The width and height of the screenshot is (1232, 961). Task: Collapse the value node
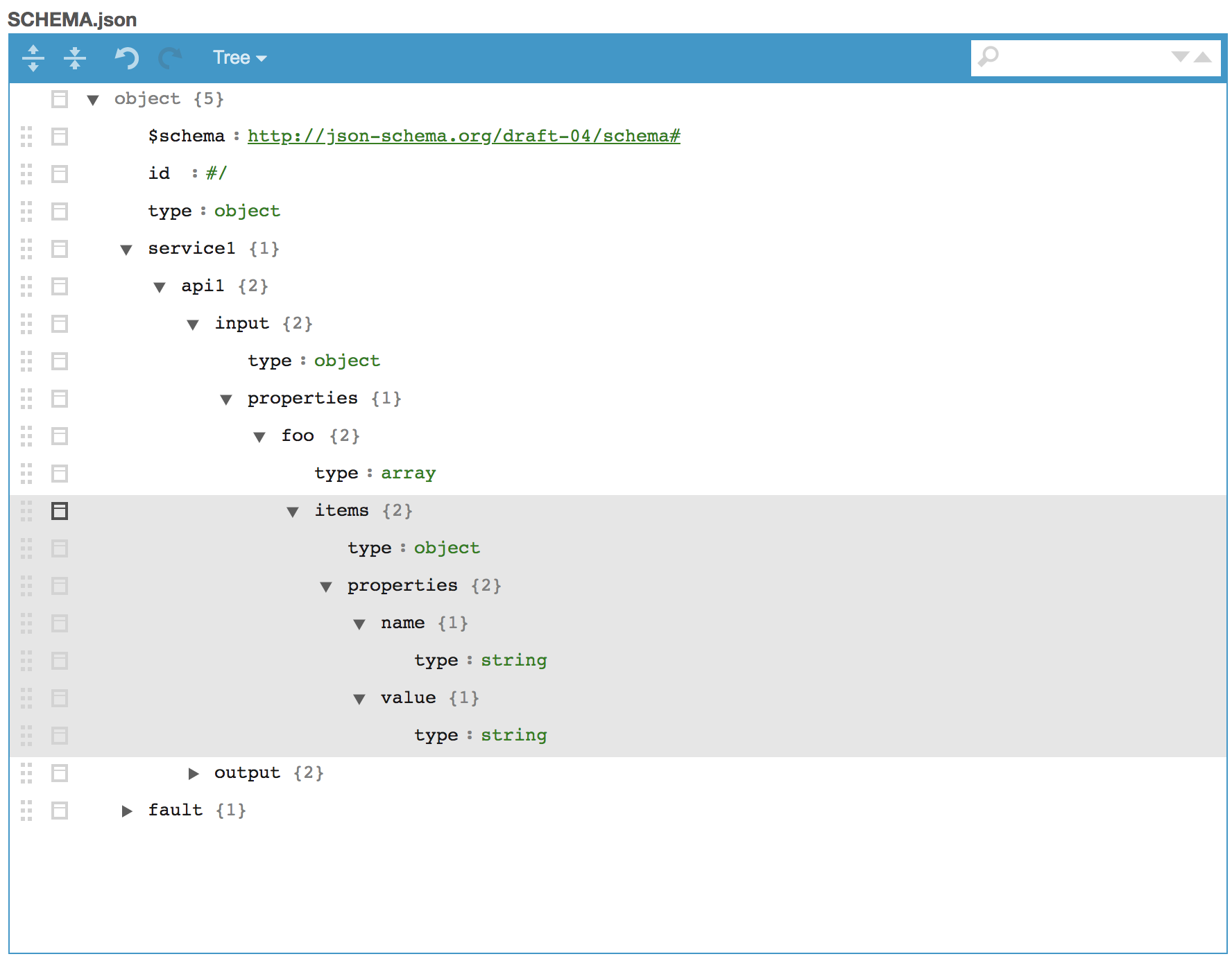pyautogui.click(x=359, y=699)
